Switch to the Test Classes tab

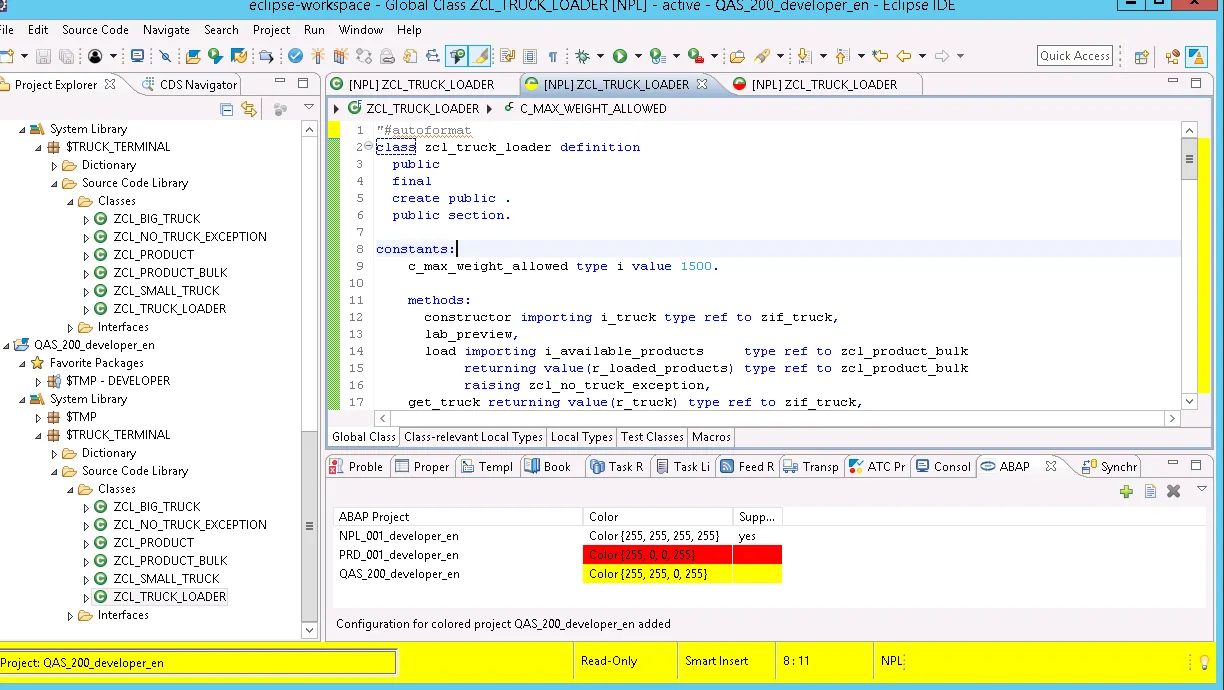[652, 437]
